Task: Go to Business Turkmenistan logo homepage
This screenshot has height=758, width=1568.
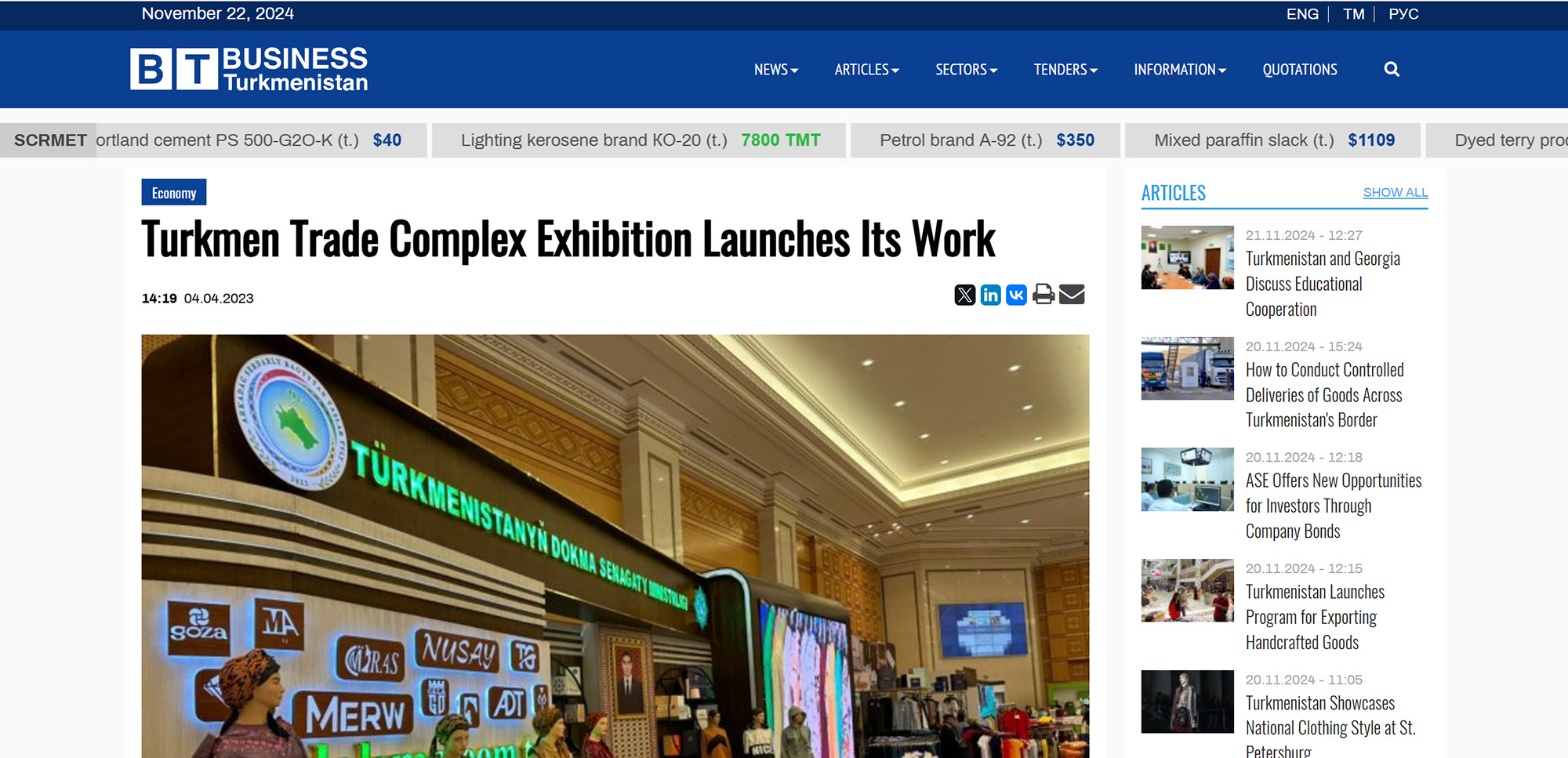Action: coord(249,69)
